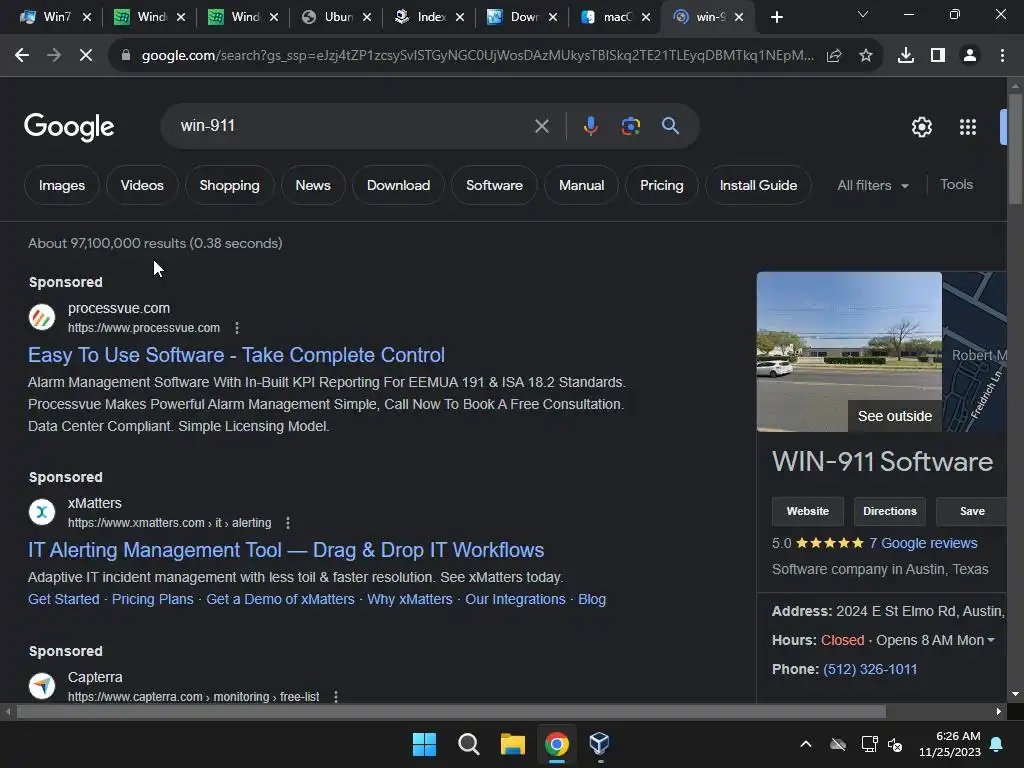Open Easy To Use Software ad link

pos(236,355)
